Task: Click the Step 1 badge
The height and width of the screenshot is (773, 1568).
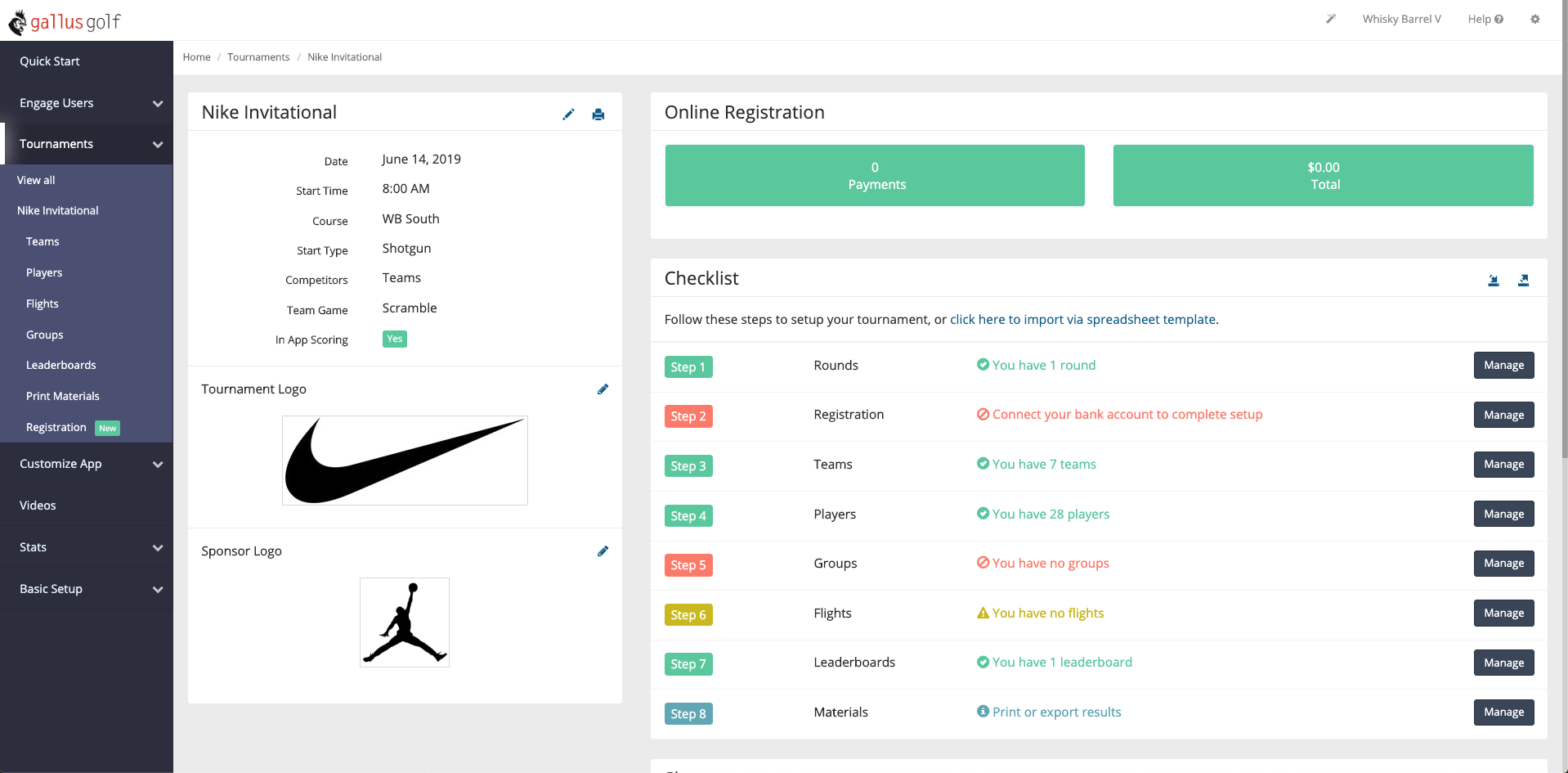Action: pyautogui.click(x=688, y=367)
